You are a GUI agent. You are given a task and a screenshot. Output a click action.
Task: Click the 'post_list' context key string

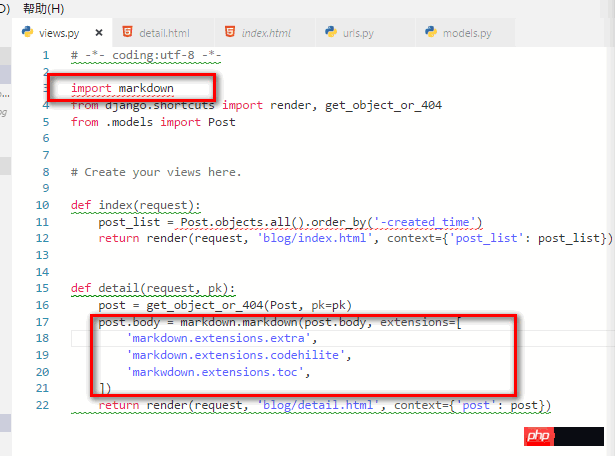pos(487,238)
